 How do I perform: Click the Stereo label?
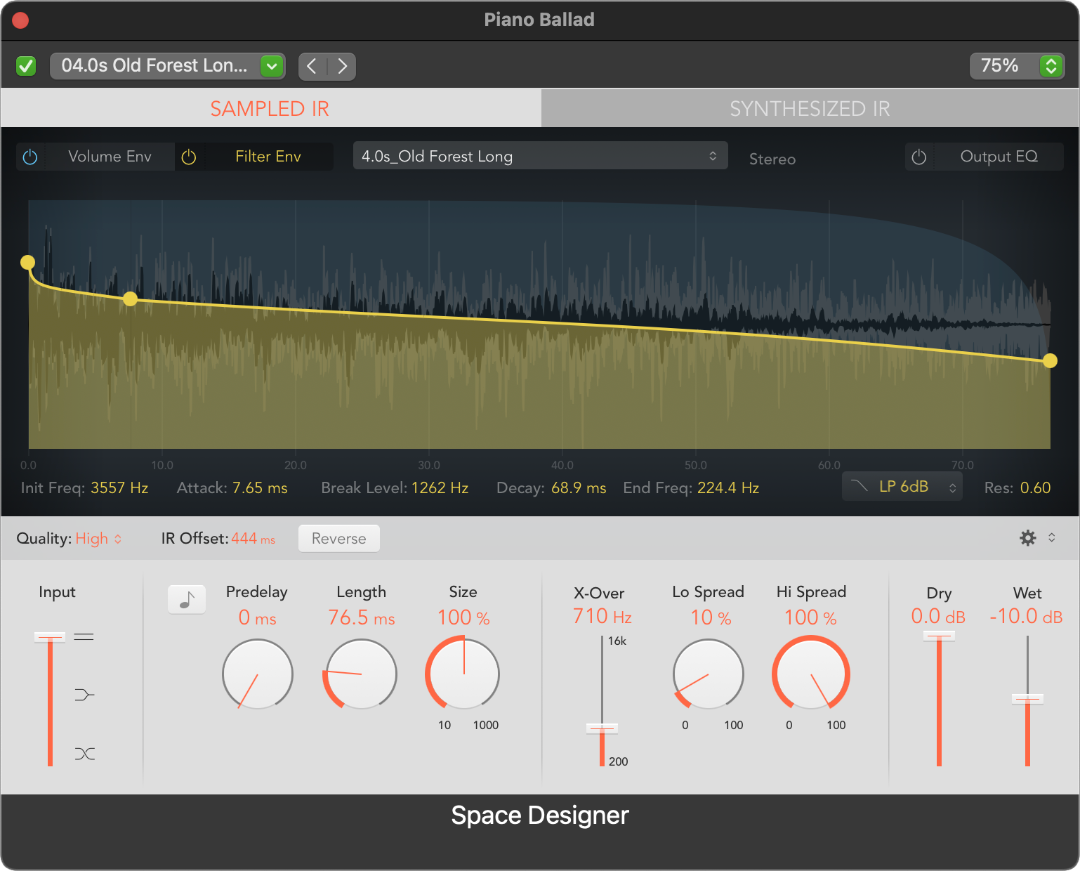point(772,159)
